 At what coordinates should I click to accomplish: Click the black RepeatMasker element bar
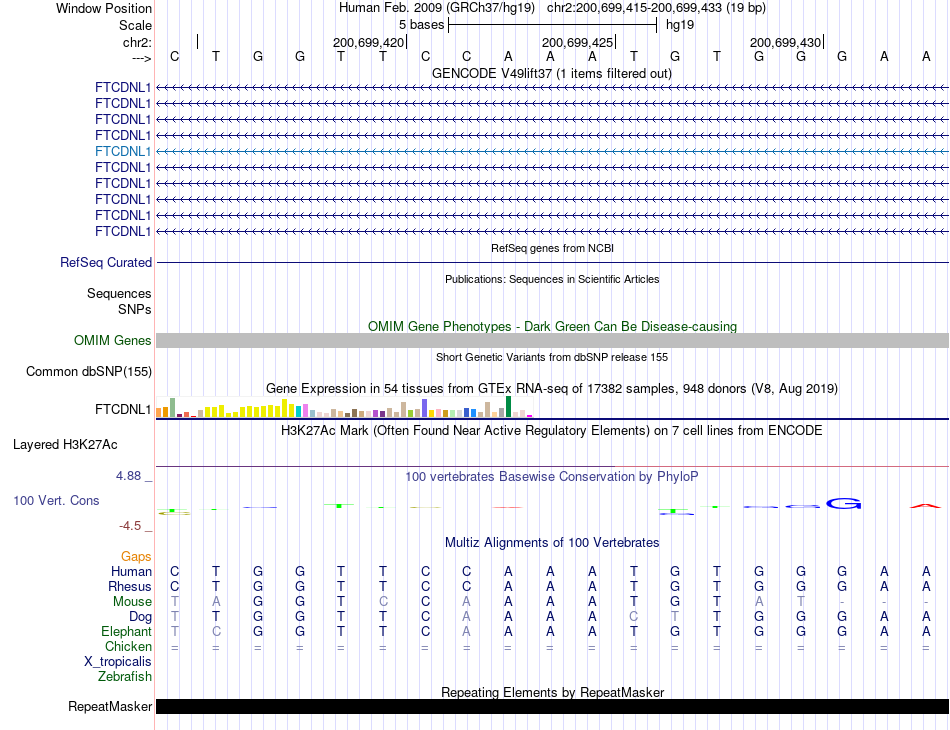[552, 706]
